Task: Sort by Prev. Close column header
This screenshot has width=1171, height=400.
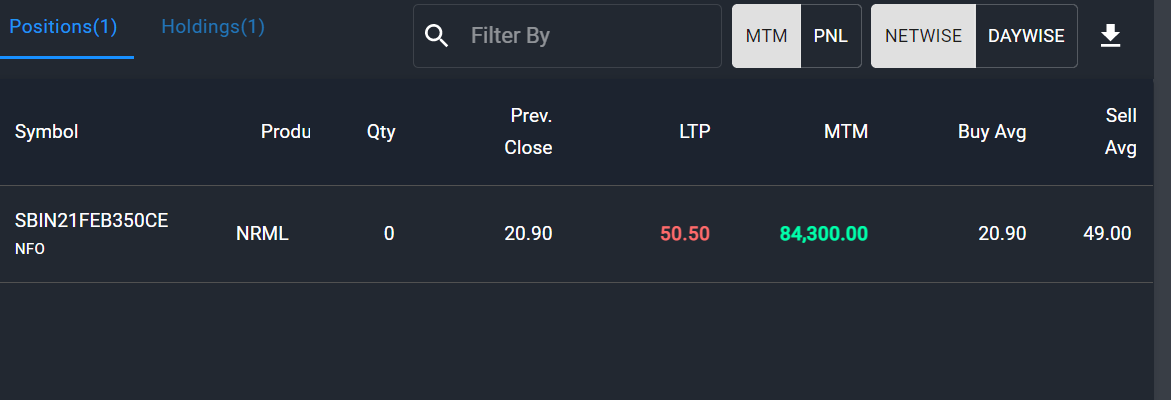Action: coord(528,132)
